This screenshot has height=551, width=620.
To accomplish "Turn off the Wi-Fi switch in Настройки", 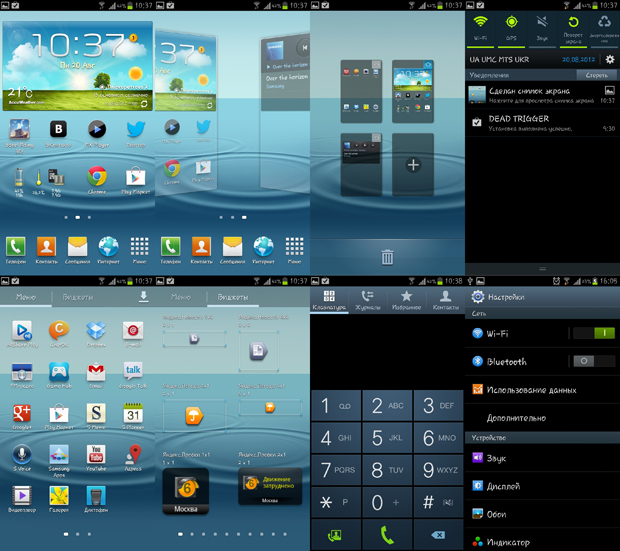I will 594,333.
